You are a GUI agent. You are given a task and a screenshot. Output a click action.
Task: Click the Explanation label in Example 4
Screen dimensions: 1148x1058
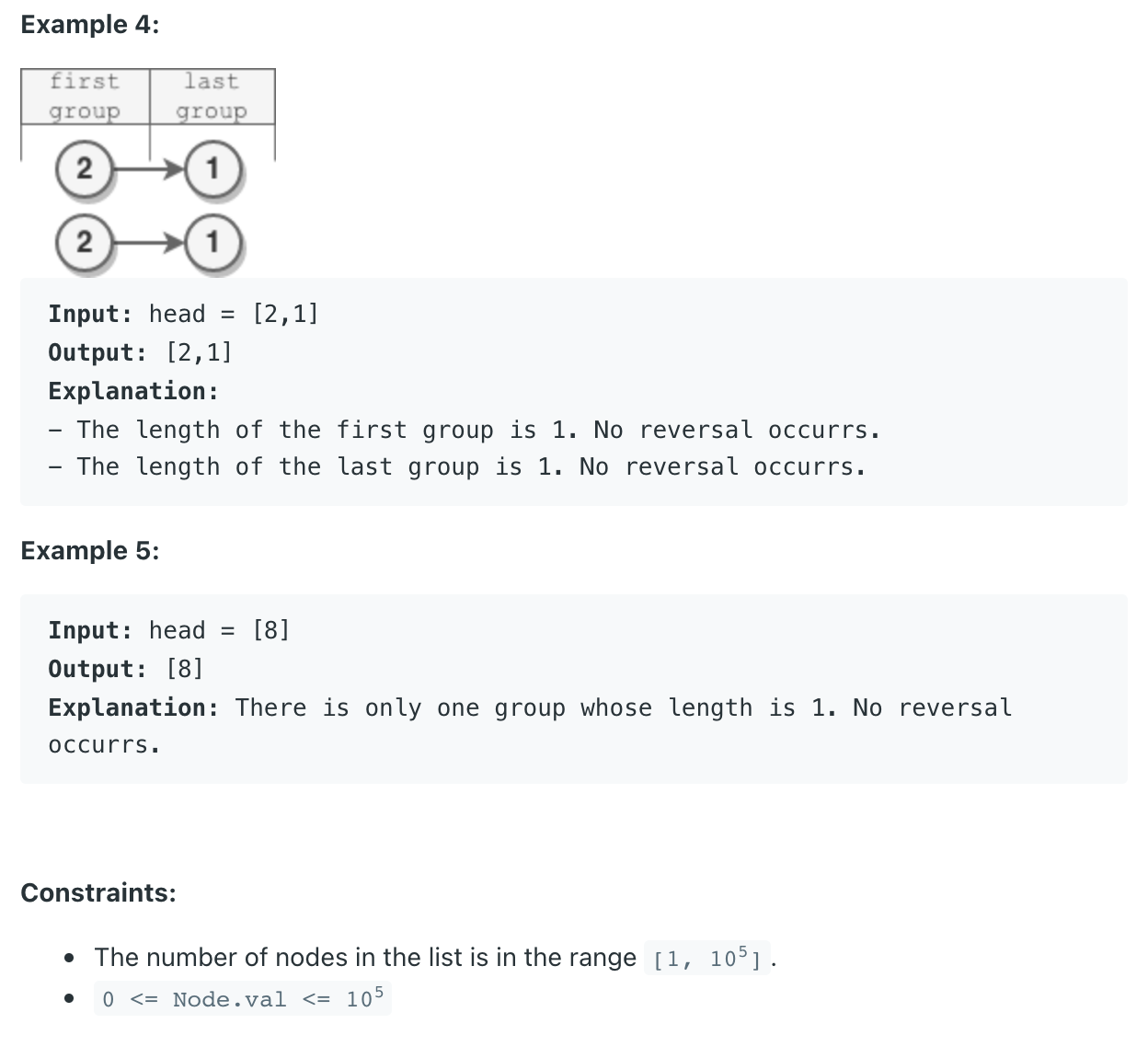tap(133, 392)
